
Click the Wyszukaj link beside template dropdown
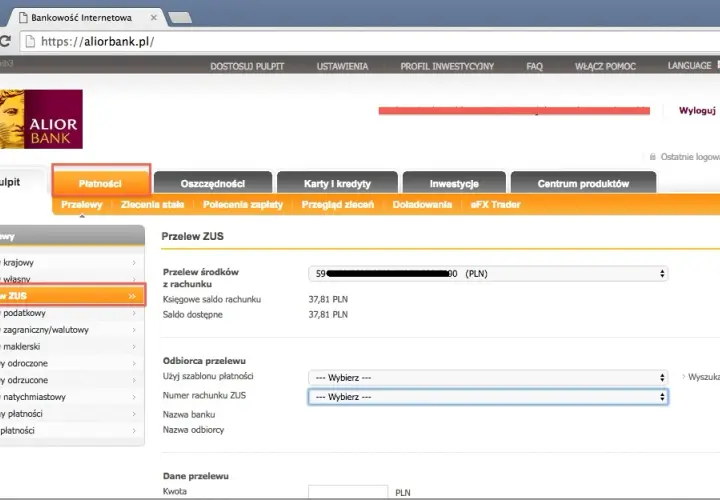pyautogui.click(x=702, y=377)
